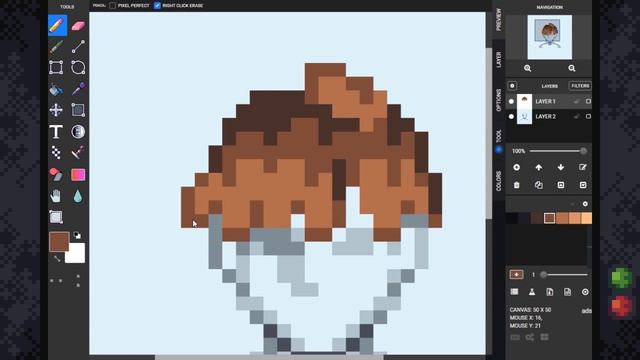Select the Color Replace eraser tool
Viewport: 640px width, 360px height.
(x=56, y=175)
